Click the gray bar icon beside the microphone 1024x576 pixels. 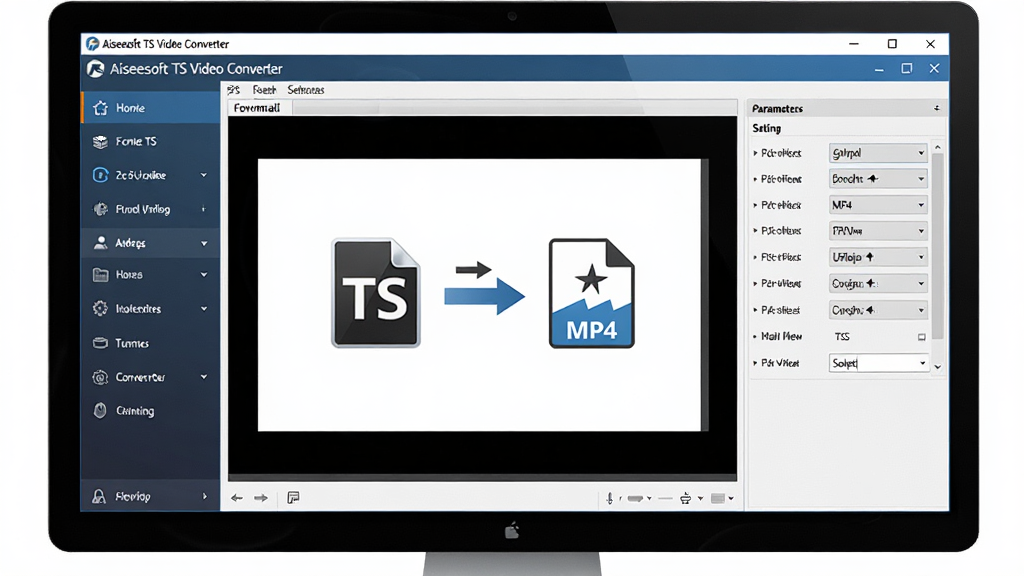pyautogui.click(x=635, y=498)
